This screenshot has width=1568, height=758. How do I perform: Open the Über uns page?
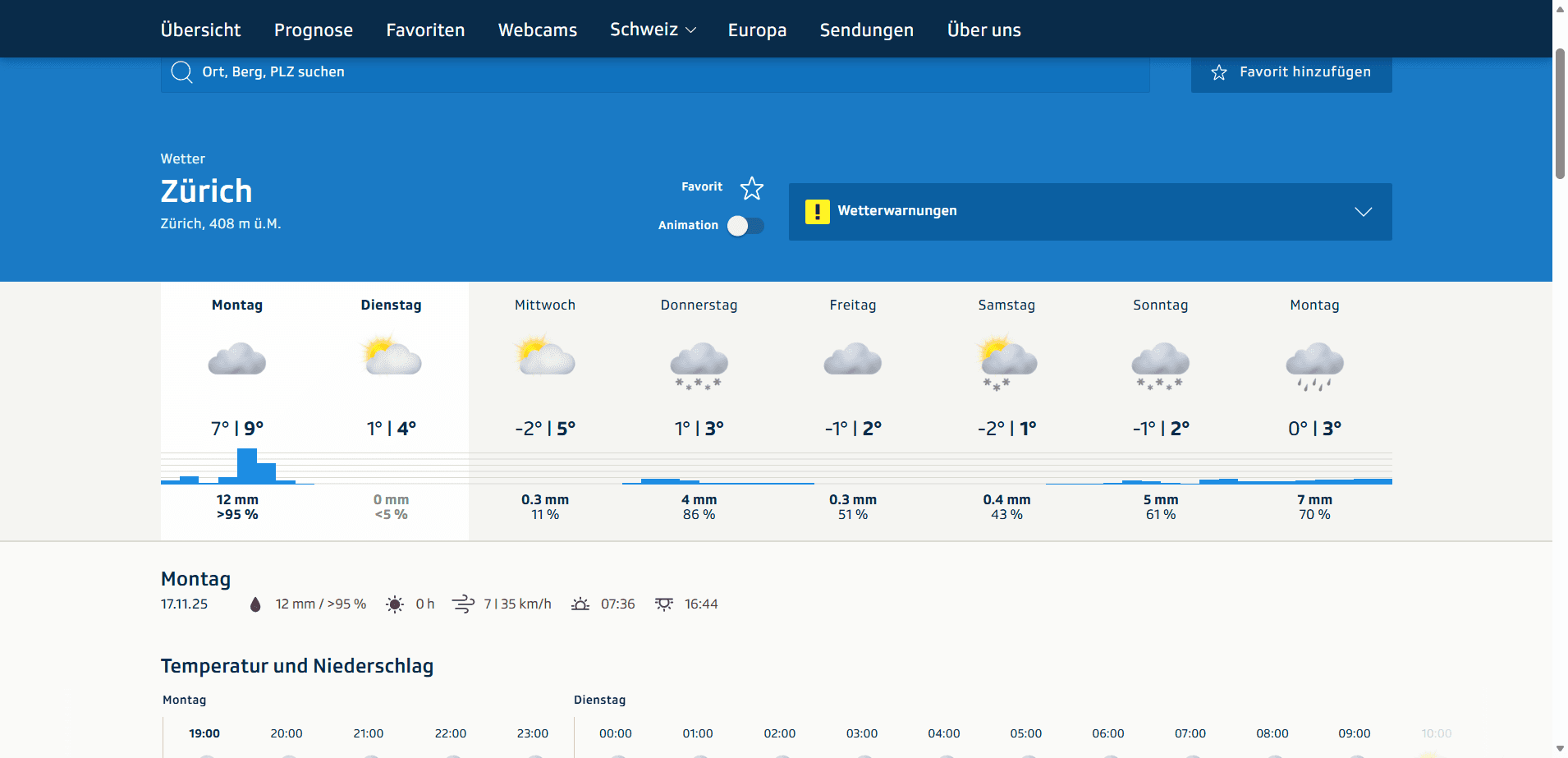[984, 30]
